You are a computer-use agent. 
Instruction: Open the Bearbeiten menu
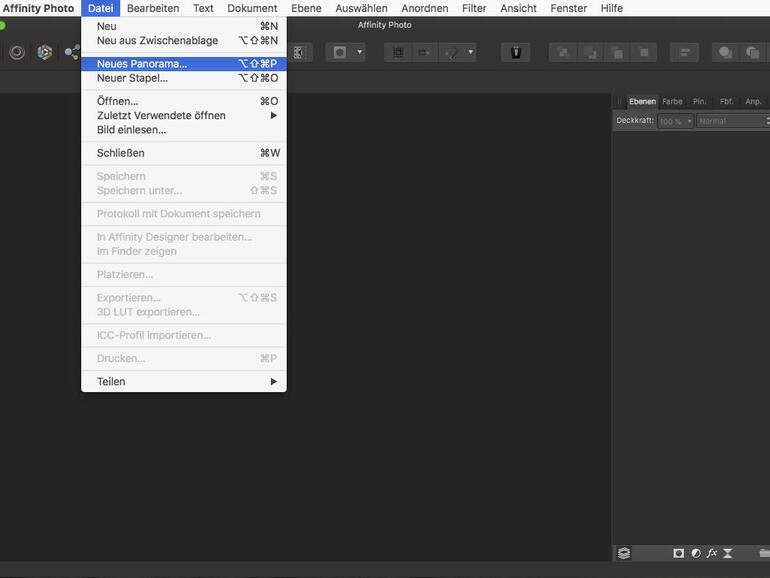click(153, 8)
